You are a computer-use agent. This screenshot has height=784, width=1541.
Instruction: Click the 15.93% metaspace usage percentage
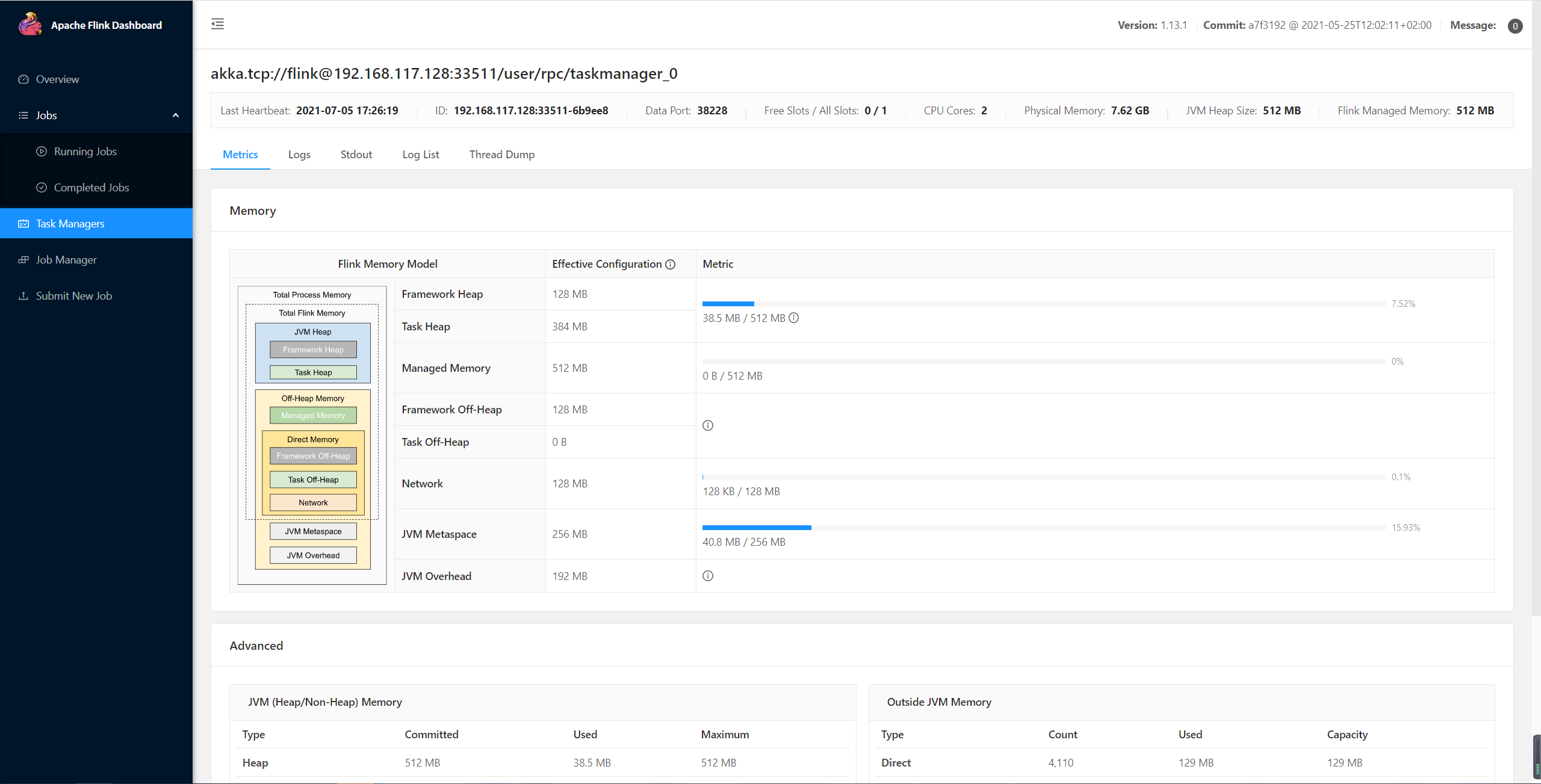tap(1406, 528)
